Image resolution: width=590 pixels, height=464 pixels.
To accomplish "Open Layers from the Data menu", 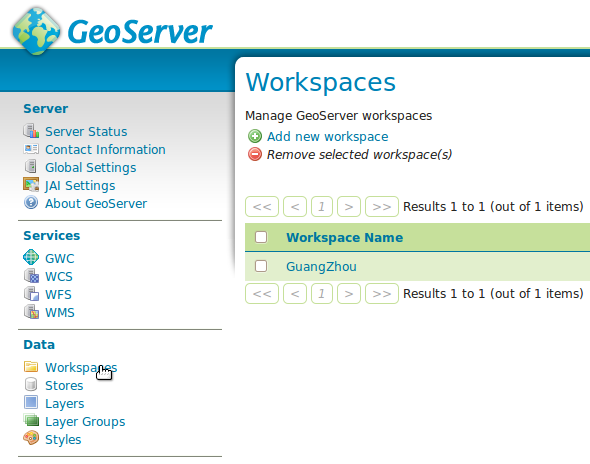I will coord(65,403).
